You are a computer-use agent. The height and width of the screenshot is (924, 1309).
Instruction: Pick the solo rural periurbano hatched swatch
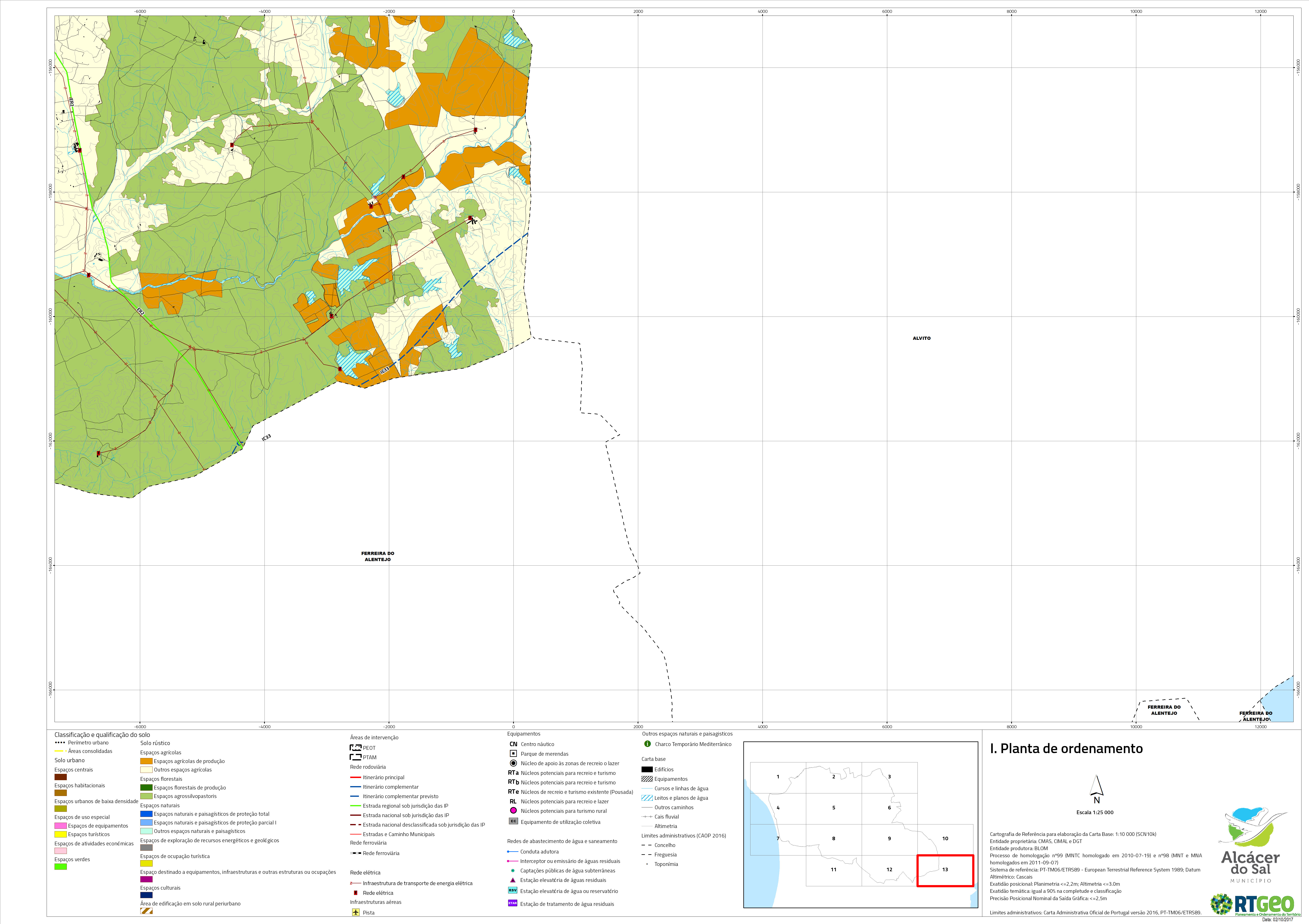pyautogui.click(x=146, y=911)
